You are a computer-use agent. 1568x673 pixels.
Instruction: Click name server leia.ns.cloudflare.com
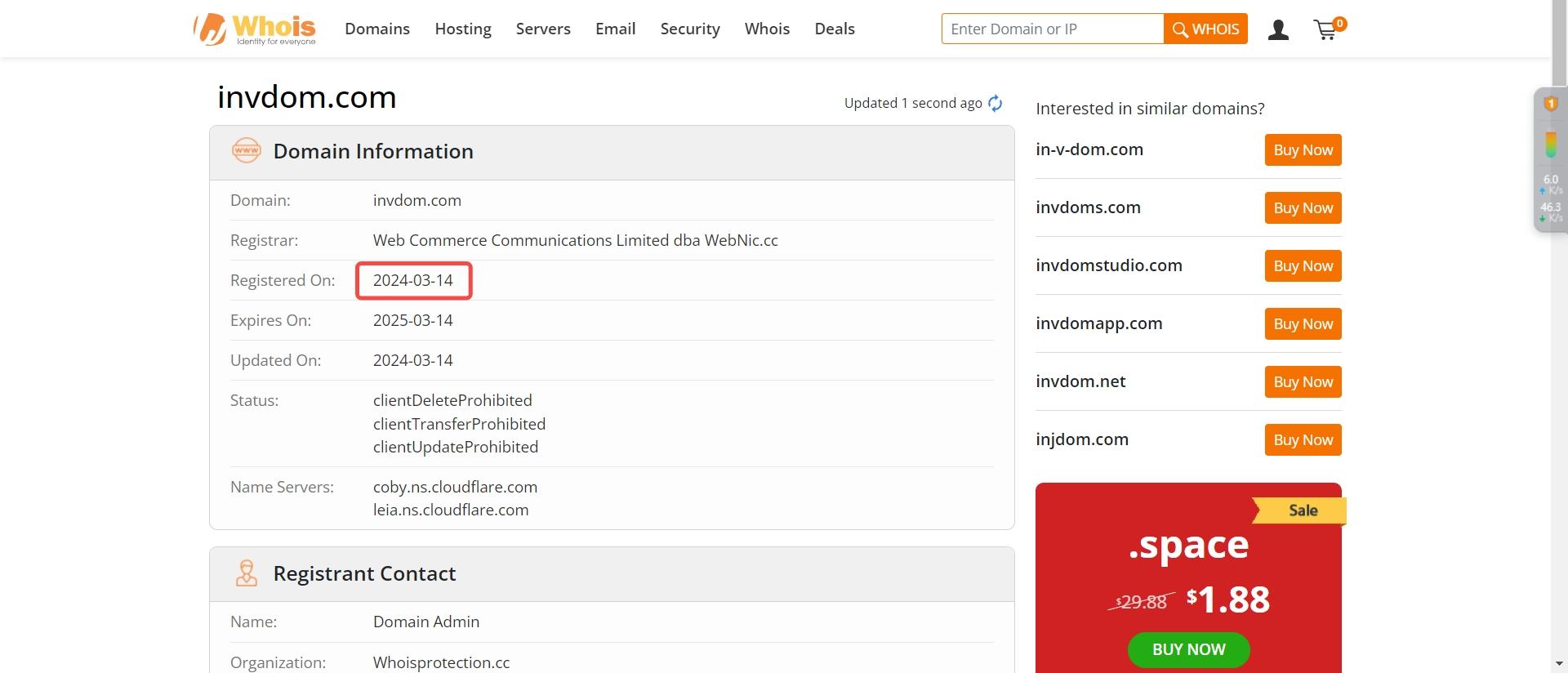[451, 510]
